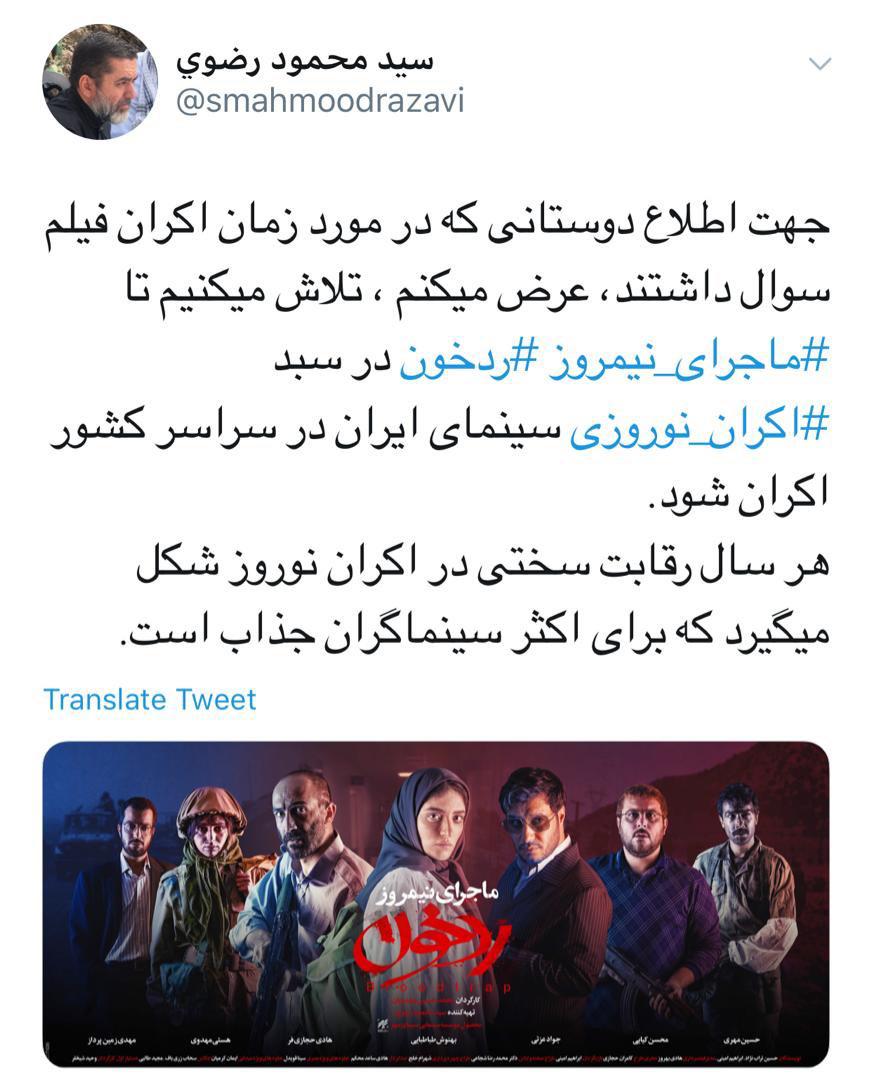Open the attached movie poster image
Viewport: 872px width, 1080px height.
pyautogui.click(x=436, y=904)
